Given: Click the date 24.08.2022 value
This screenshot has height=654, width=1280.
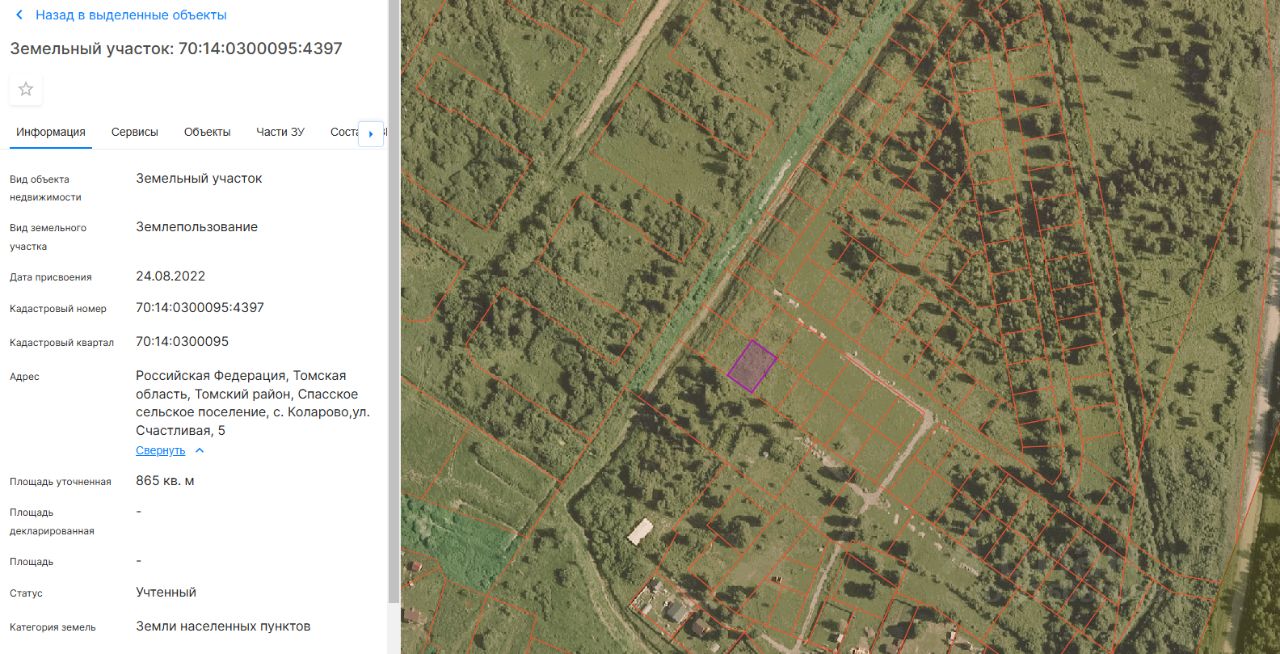Looking at the screenshot, I should (x=170, y=276).
